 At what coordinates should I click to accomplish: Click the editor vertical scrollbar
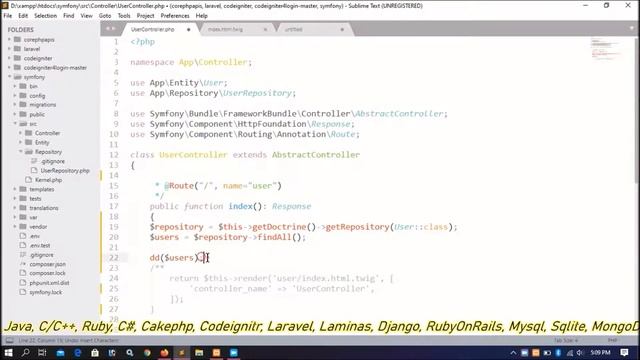pos(637,110)
